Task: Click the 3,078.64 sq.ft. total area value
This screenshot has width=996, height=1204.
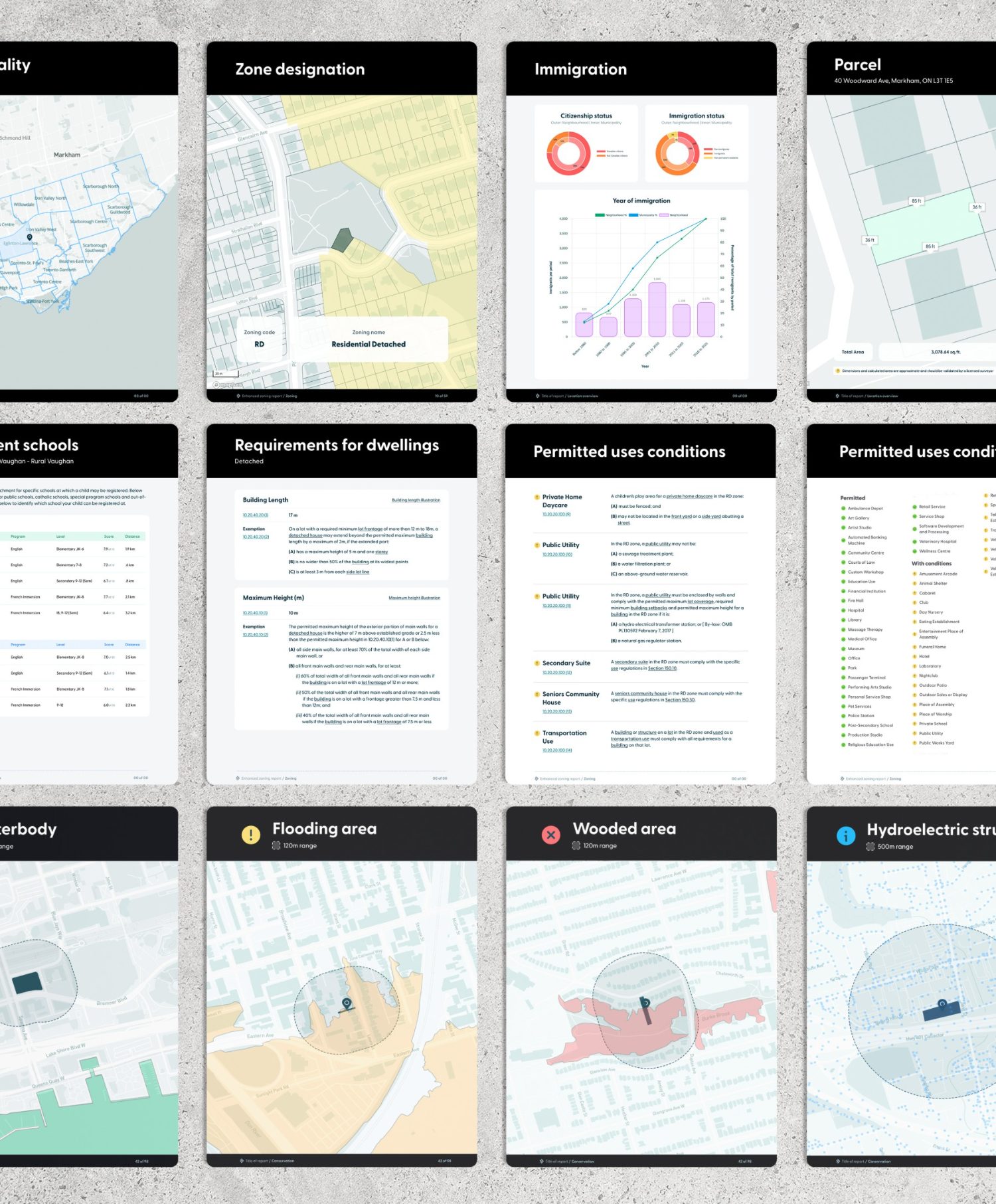Action: pos(946,352)
